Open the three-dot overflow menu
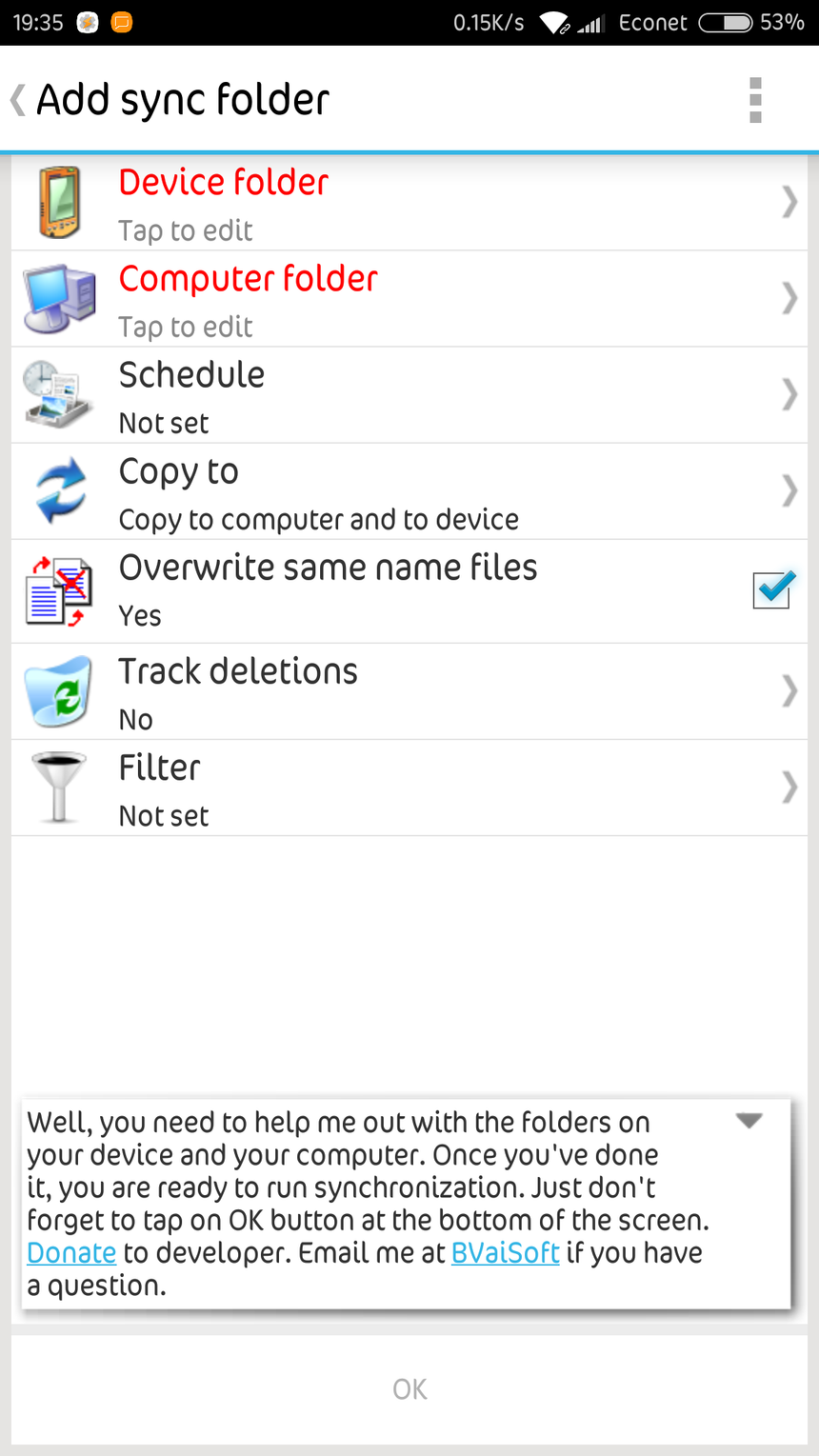Viewport: 819px width, 1456px height. pyautogui.click(x=755, y=100)
